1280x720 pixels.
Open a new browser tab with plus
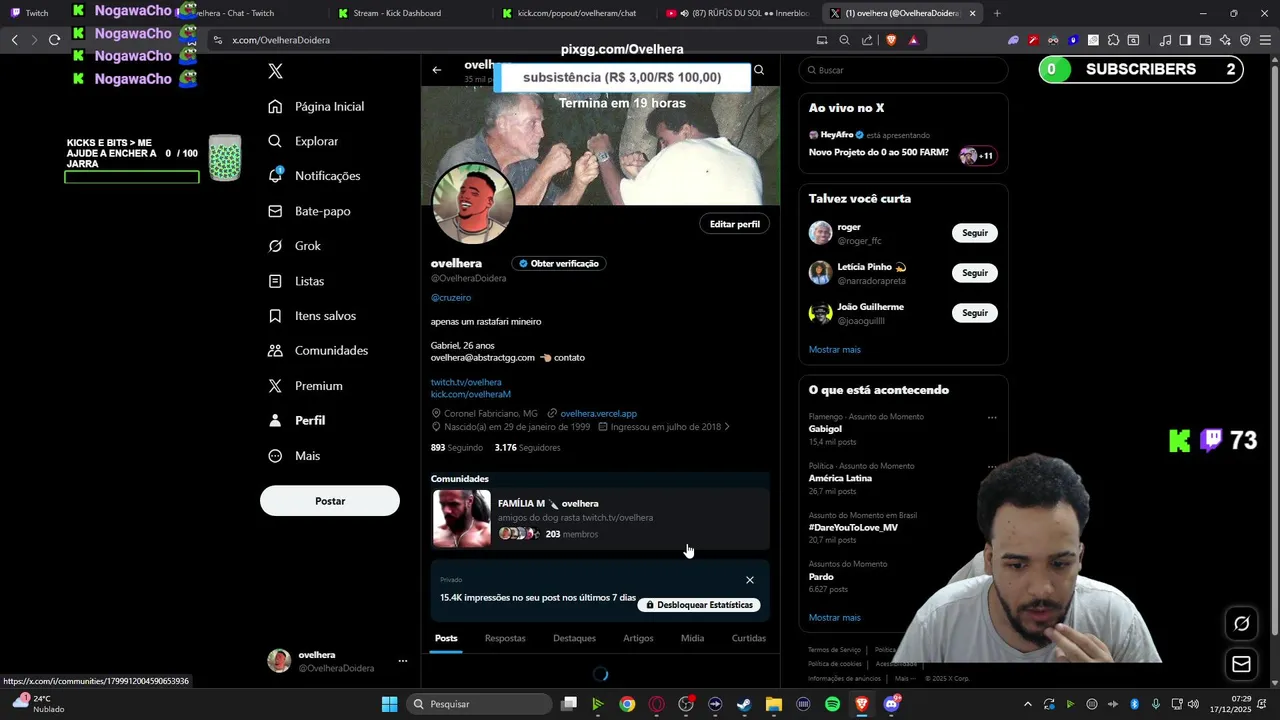pos(997,13)
